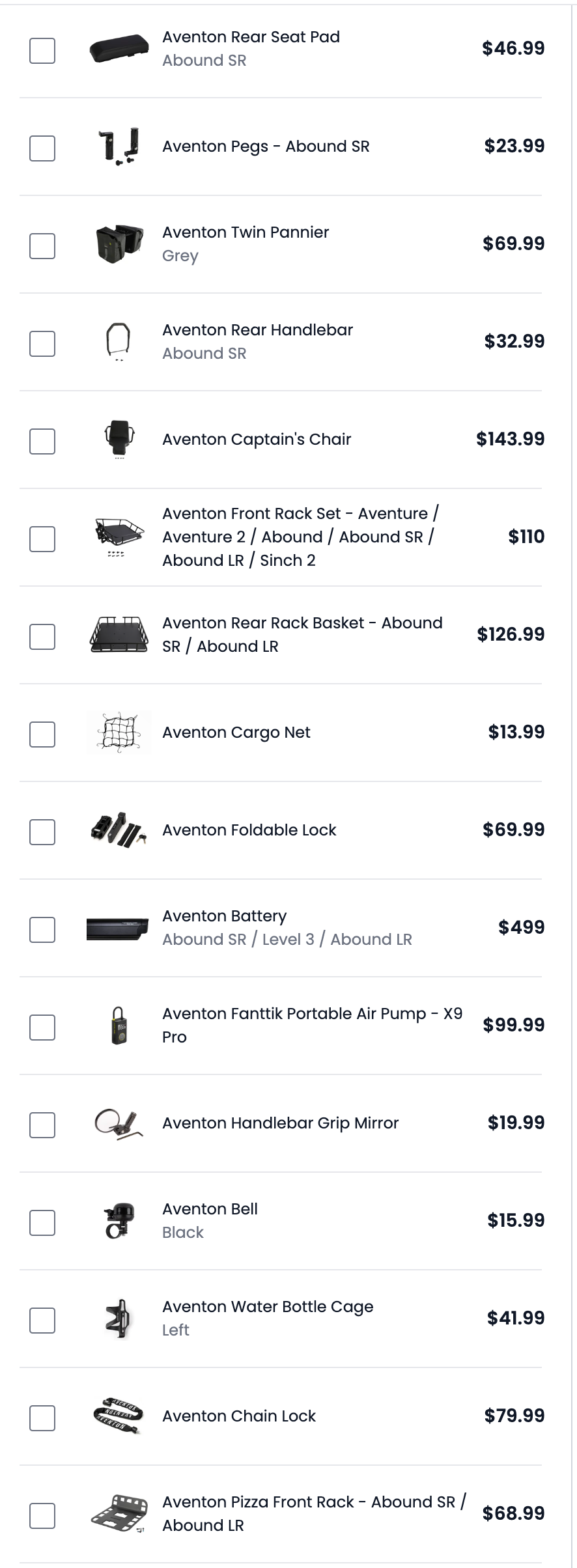Select the Aventon Battery checkbox
This screenshot has width=577, height=1568.
[42, 930]
